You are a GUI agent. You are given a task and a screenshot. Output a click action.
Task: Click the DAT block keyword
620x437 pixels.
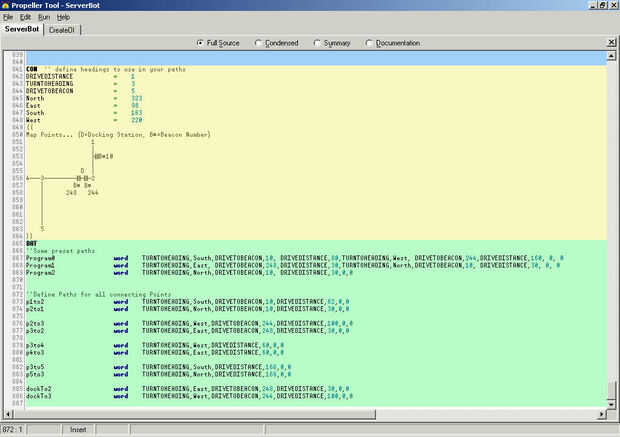32,243
